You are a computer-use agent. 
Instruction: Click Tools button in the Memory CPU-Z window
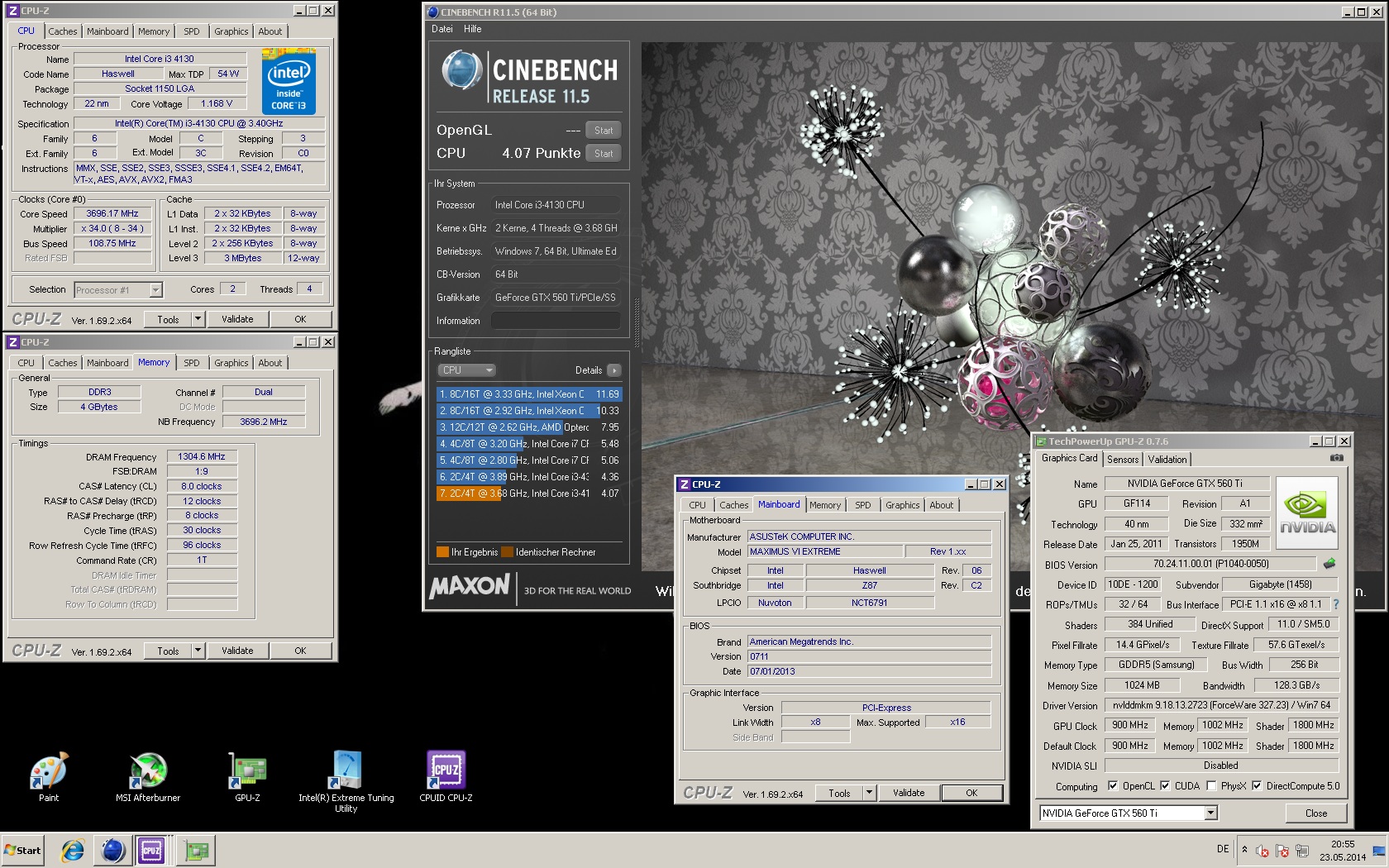pos(168,651)
